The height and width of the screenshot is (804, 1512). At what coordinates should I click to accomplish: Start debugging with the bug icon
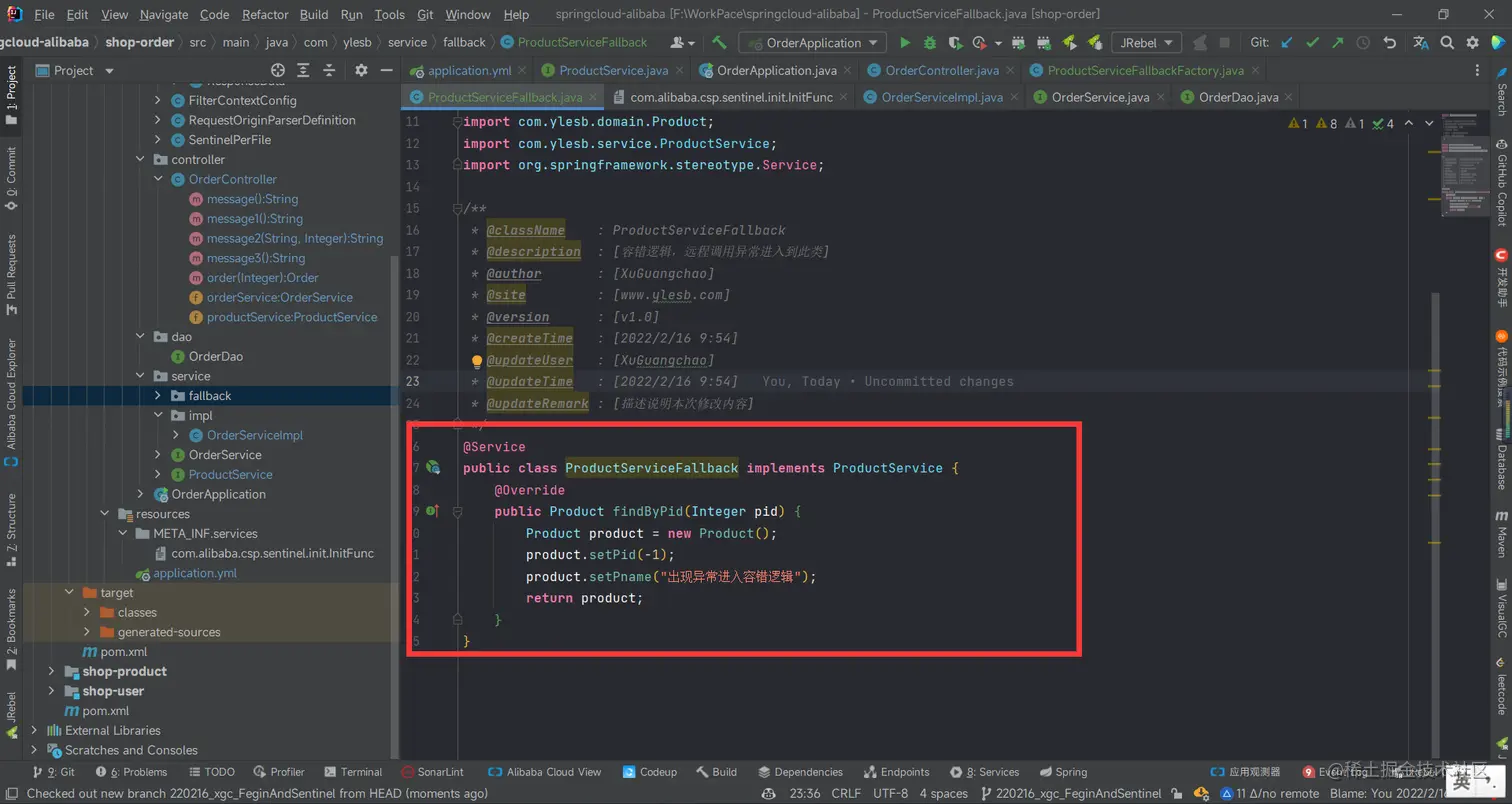pos(930,43)
